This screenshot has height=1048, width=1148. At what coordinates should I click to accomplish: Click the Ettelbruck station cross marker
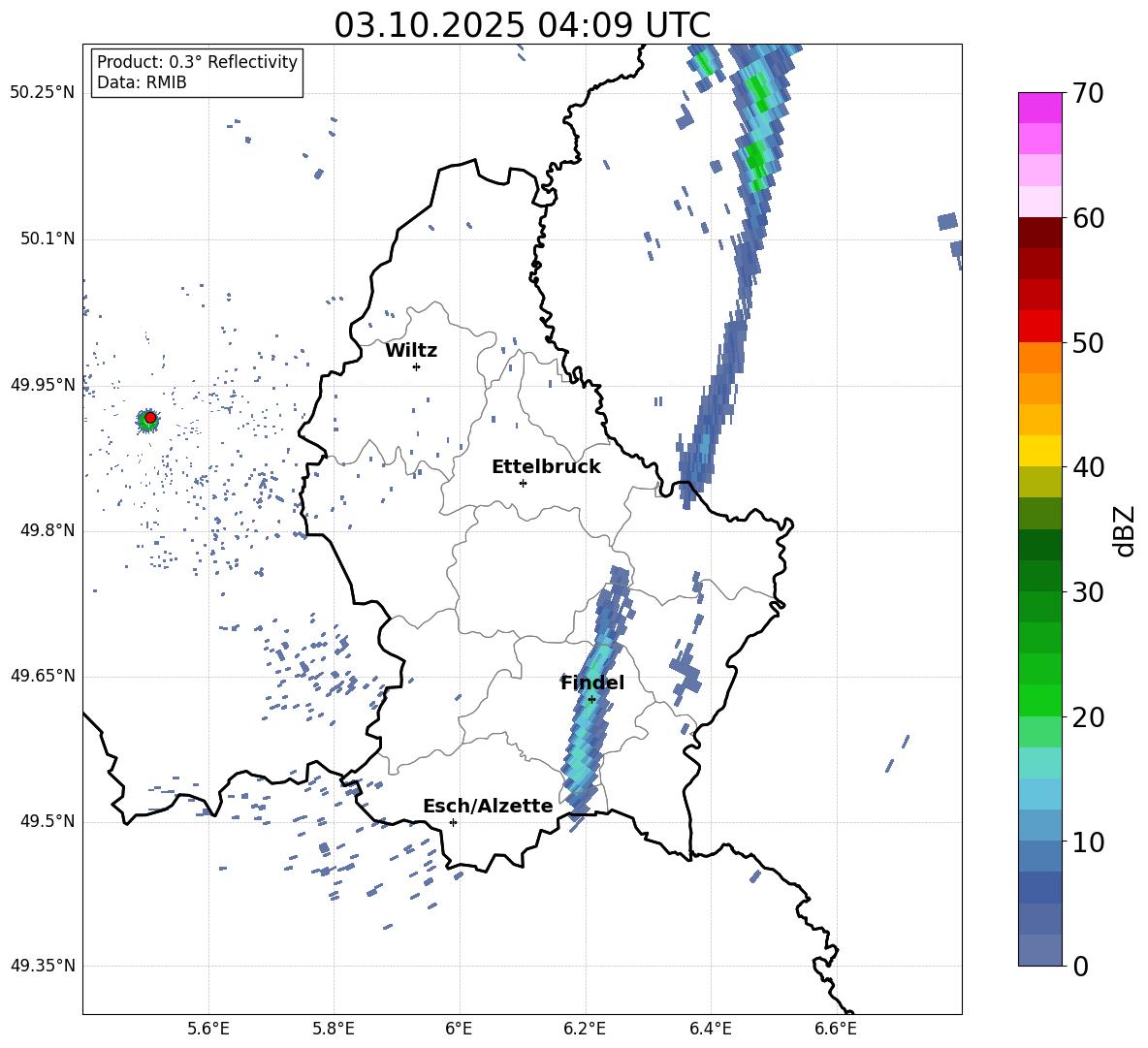click(x=523, y=483)
